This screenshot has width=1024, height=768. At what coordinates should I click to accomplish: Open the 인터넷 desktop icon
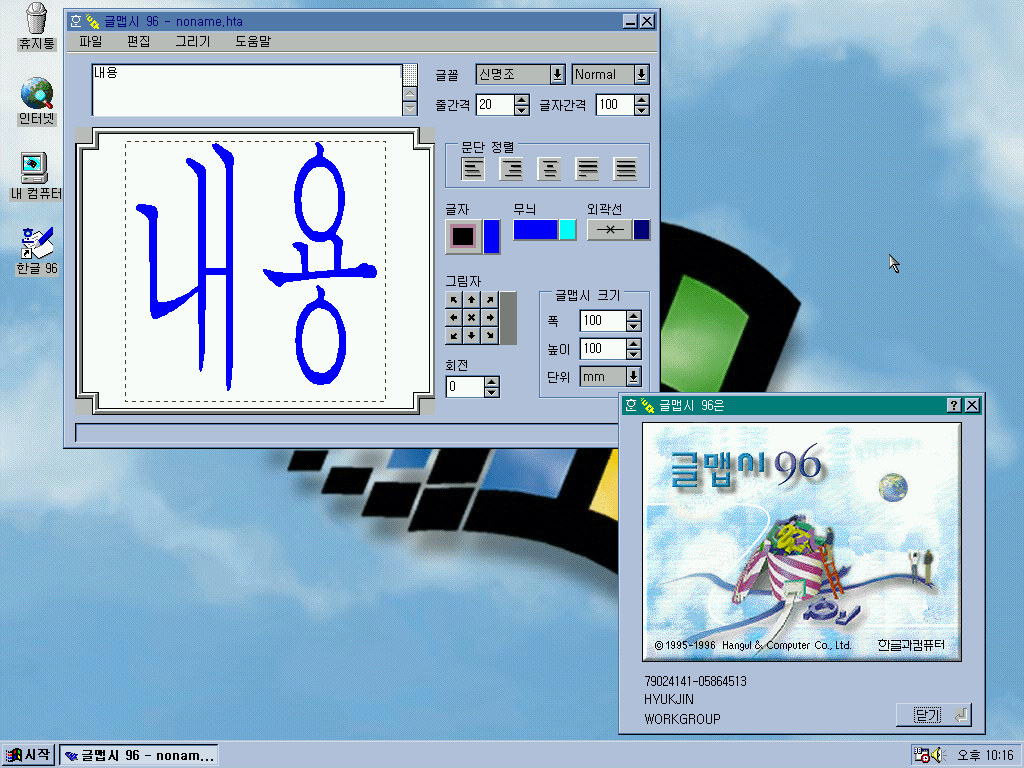click(37, 101)
